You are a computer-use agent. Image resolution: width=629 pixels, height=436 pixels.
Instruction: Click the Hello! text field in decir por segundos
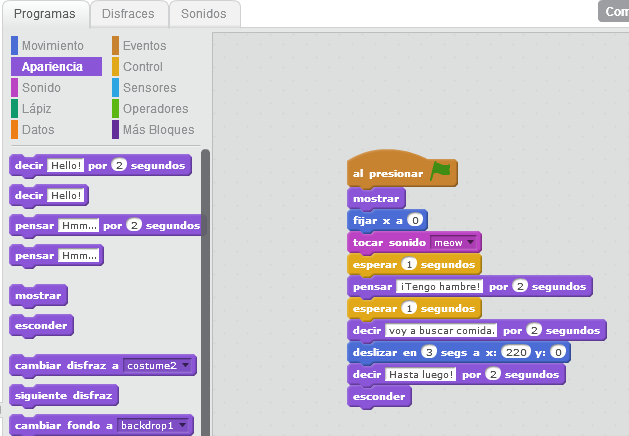coord(66,166)
